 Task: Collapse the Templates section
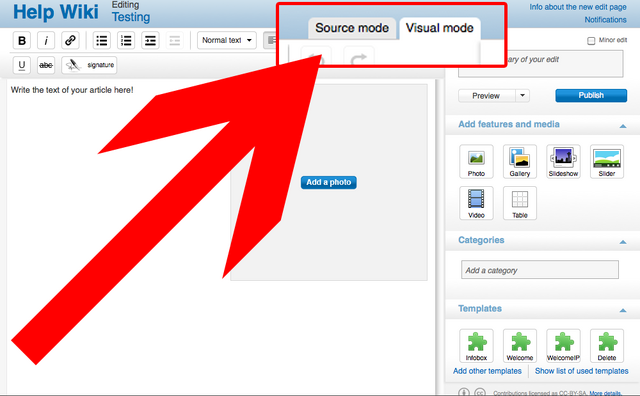point(623,310)
